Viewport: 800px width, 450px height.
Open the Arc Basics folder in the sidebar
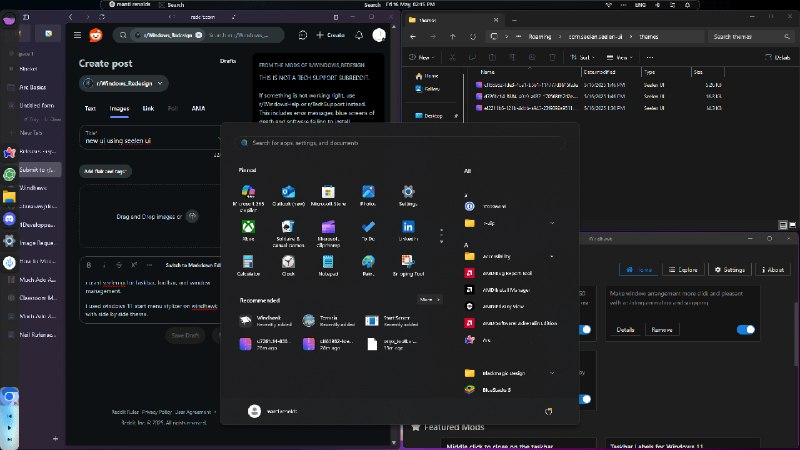pos(33,87)
